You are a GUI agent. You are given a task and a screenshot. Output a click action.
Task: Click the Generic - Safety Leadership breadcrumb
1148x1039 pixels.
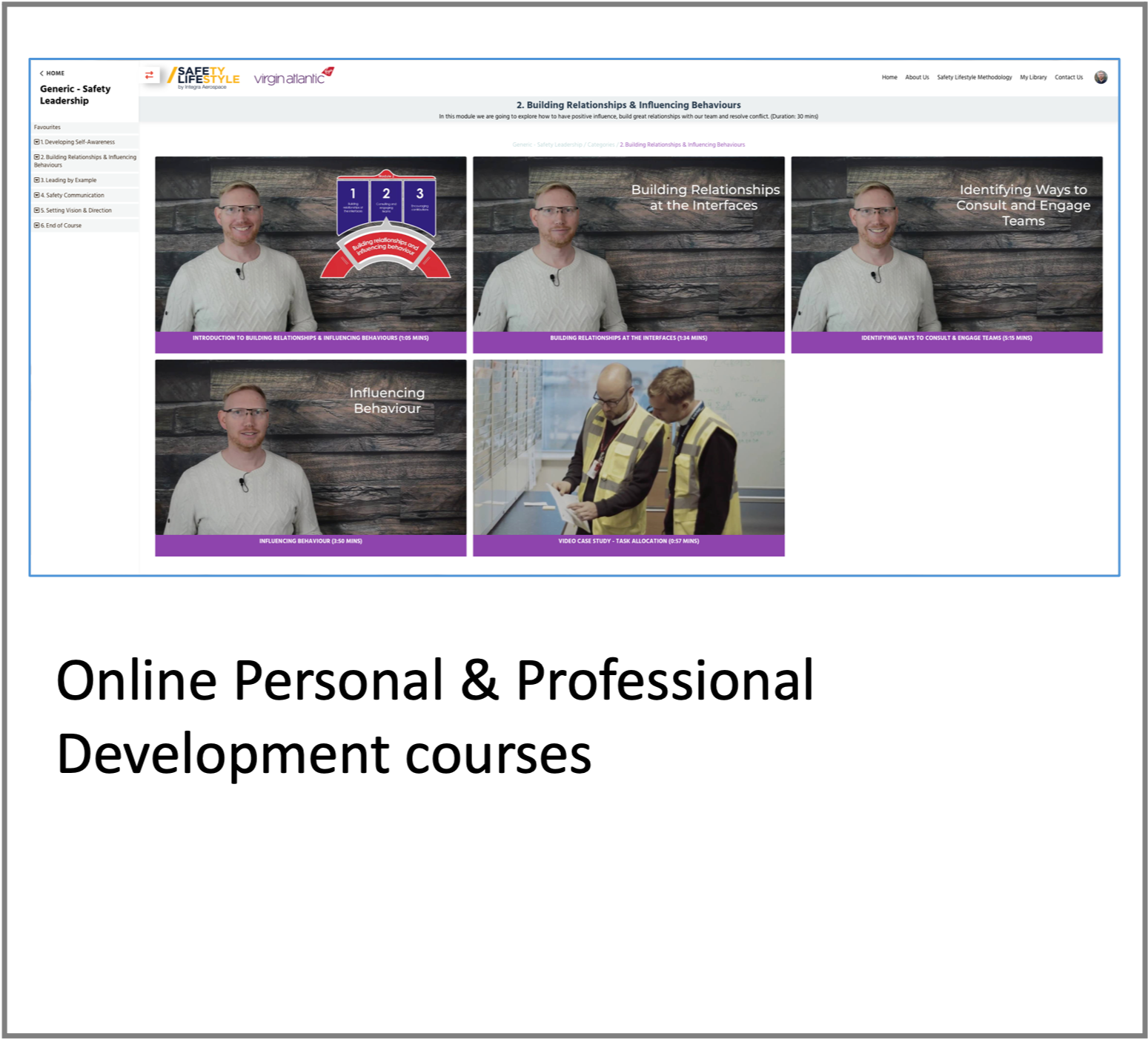tap(547, 145)
